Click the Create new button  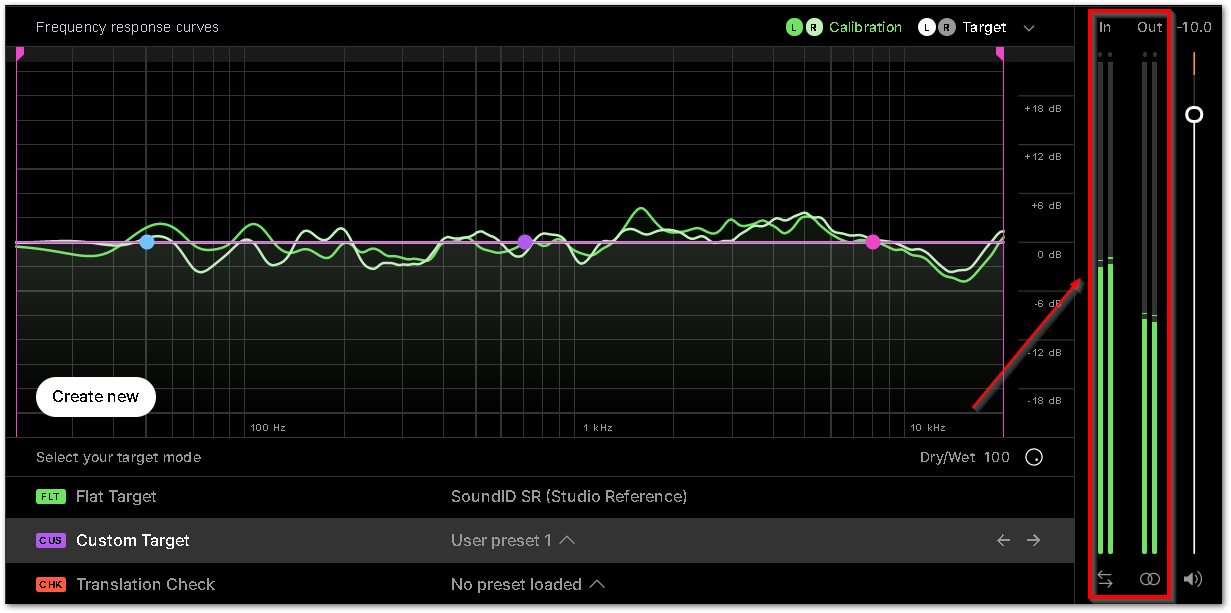[x=96, y=397]
